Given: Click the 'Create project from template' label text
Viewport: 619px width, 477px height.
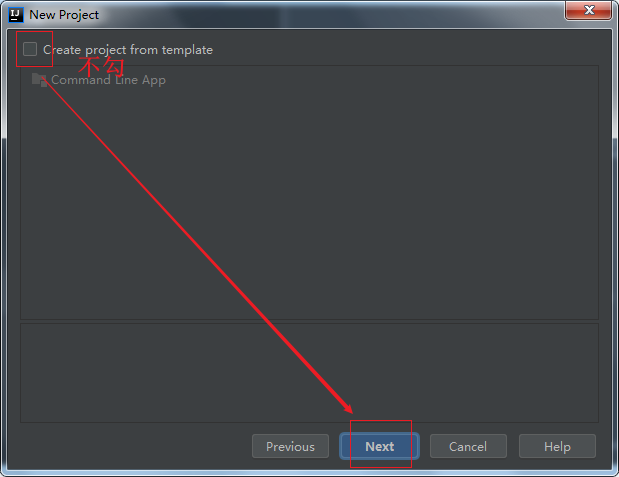Looking at the screenshot, I should [x=128, y=50].
